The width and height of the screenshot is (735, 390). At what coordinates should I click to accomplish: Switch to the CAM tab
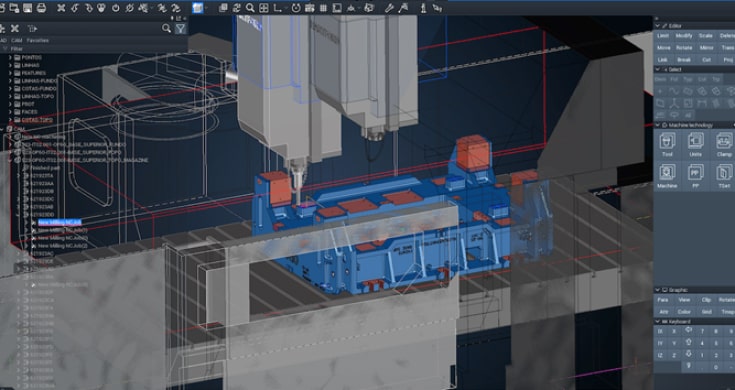(16, 41)
